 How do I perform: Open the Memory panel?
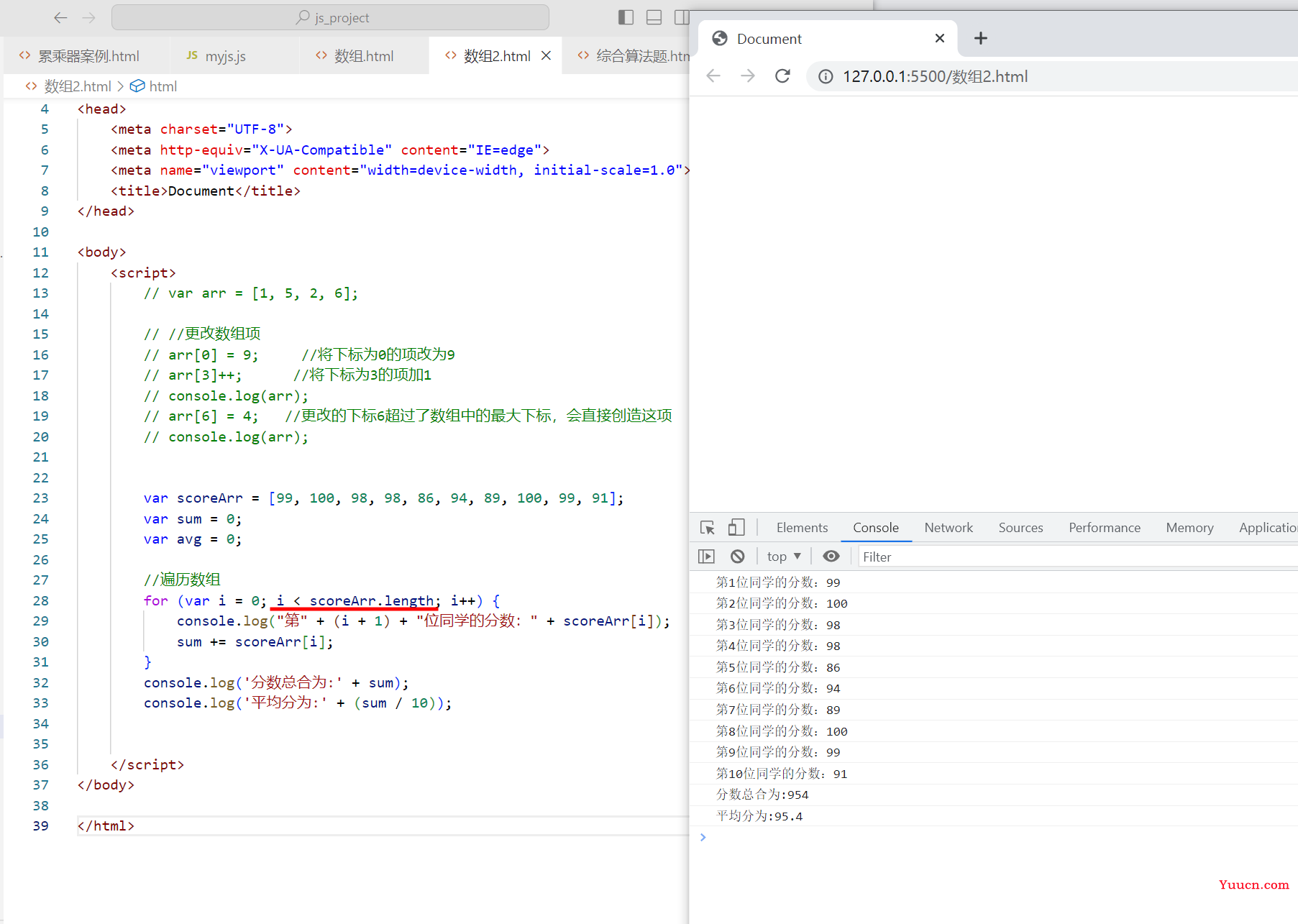(1189, 528)
